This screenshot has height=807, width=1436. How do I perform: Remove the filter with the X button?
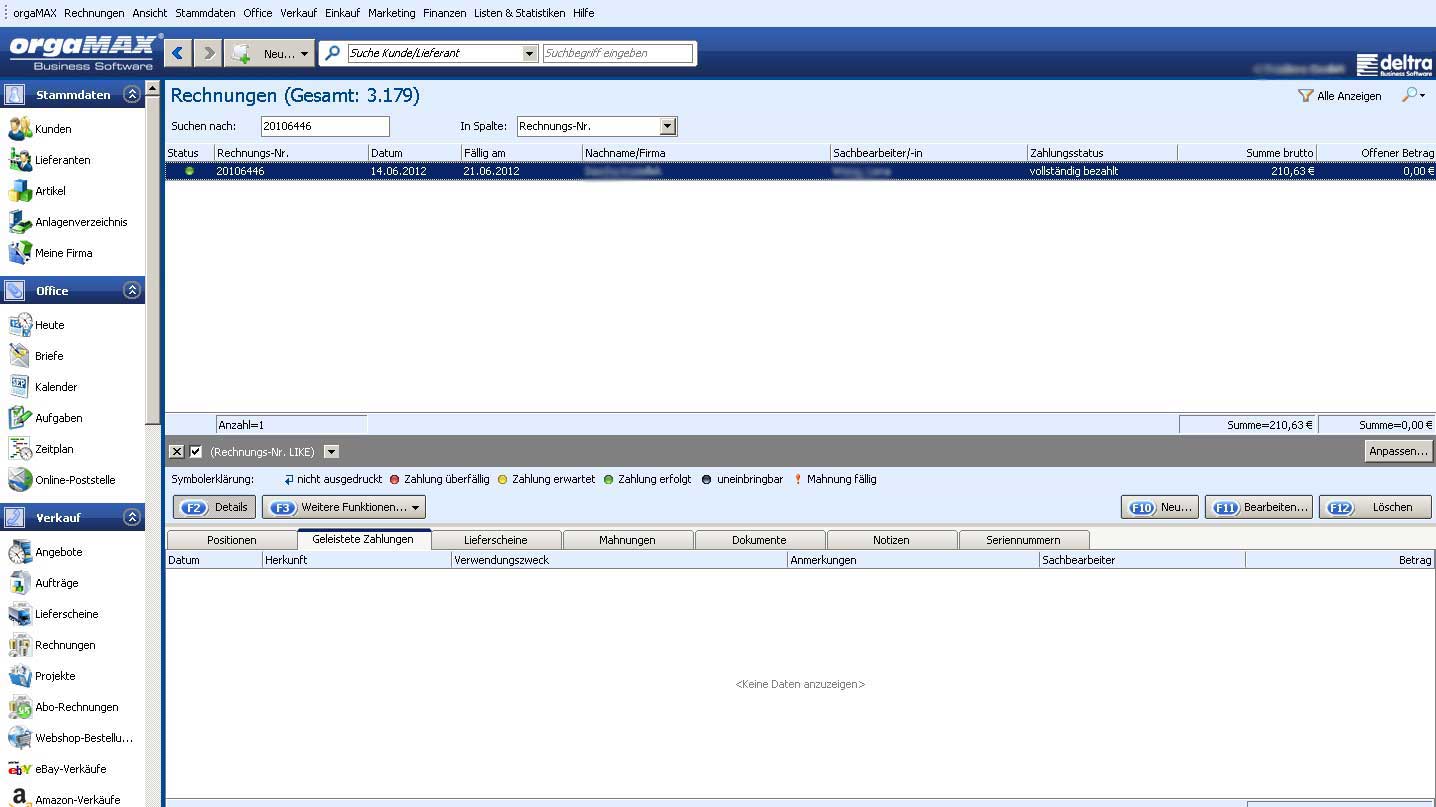[176, 452]
